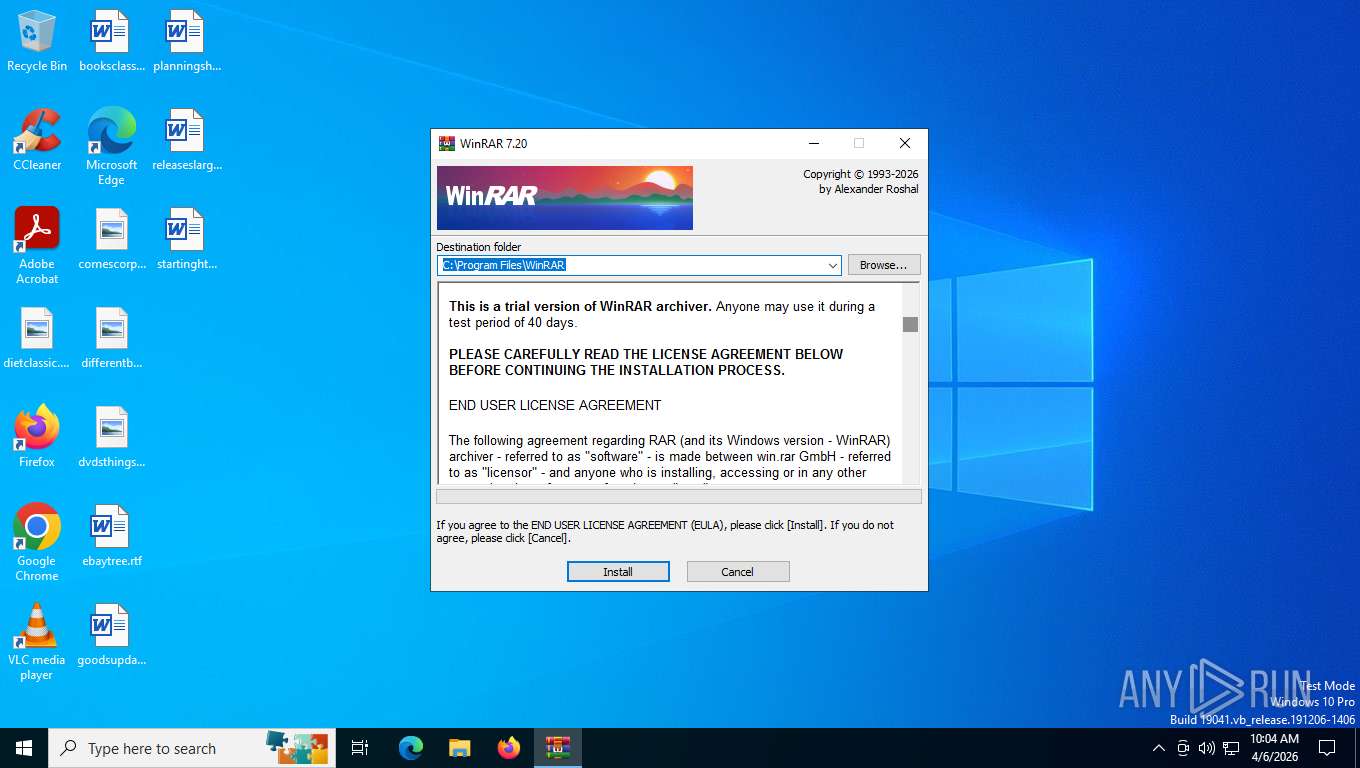Image resolution: width=1360 pixels, height=768 pixels.
Task: Click the "END USER LICENSE AGREEMENT" heading text
Action: coord(555,405)
